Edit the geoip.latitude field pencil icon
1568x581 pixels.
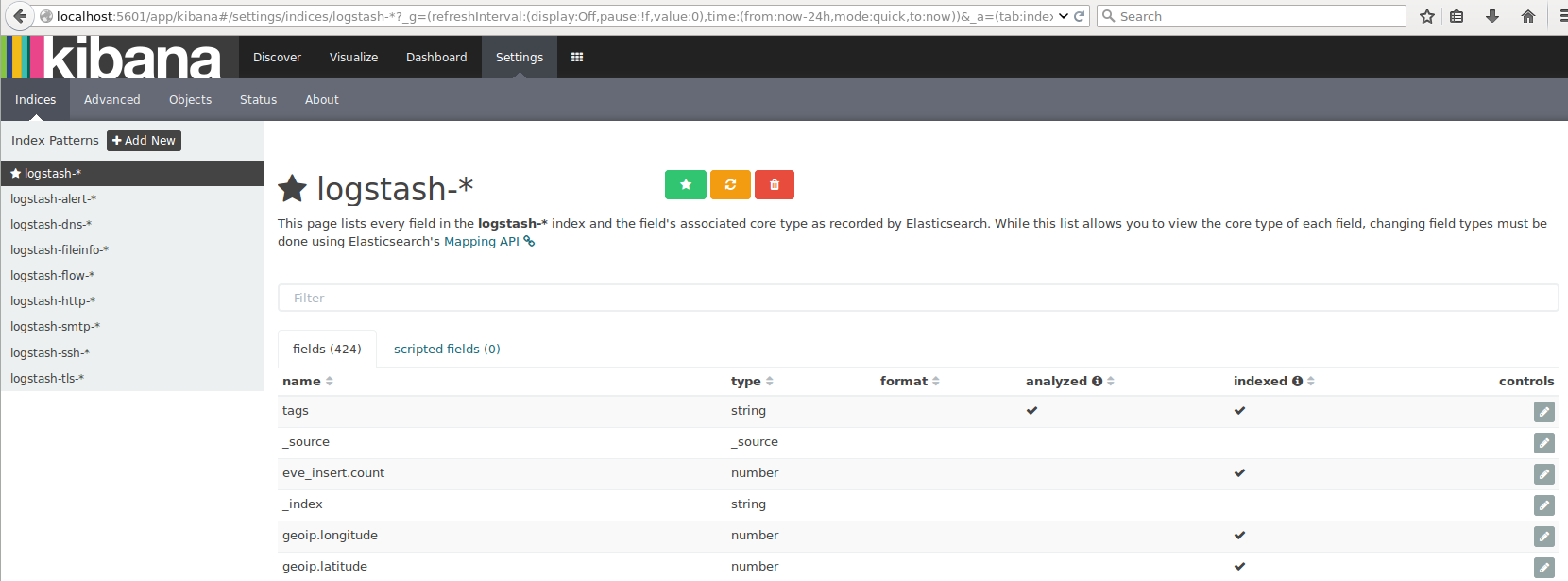coord(1544,568)
